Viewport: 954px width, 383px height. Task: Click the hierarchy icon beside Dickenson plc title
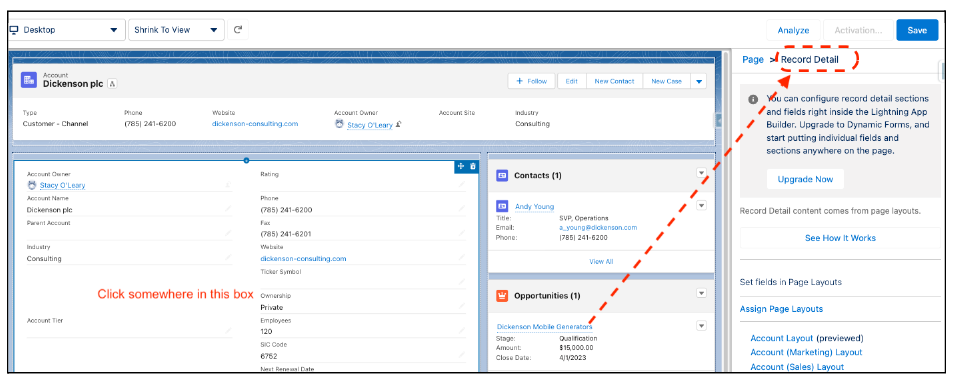(112, 84)
